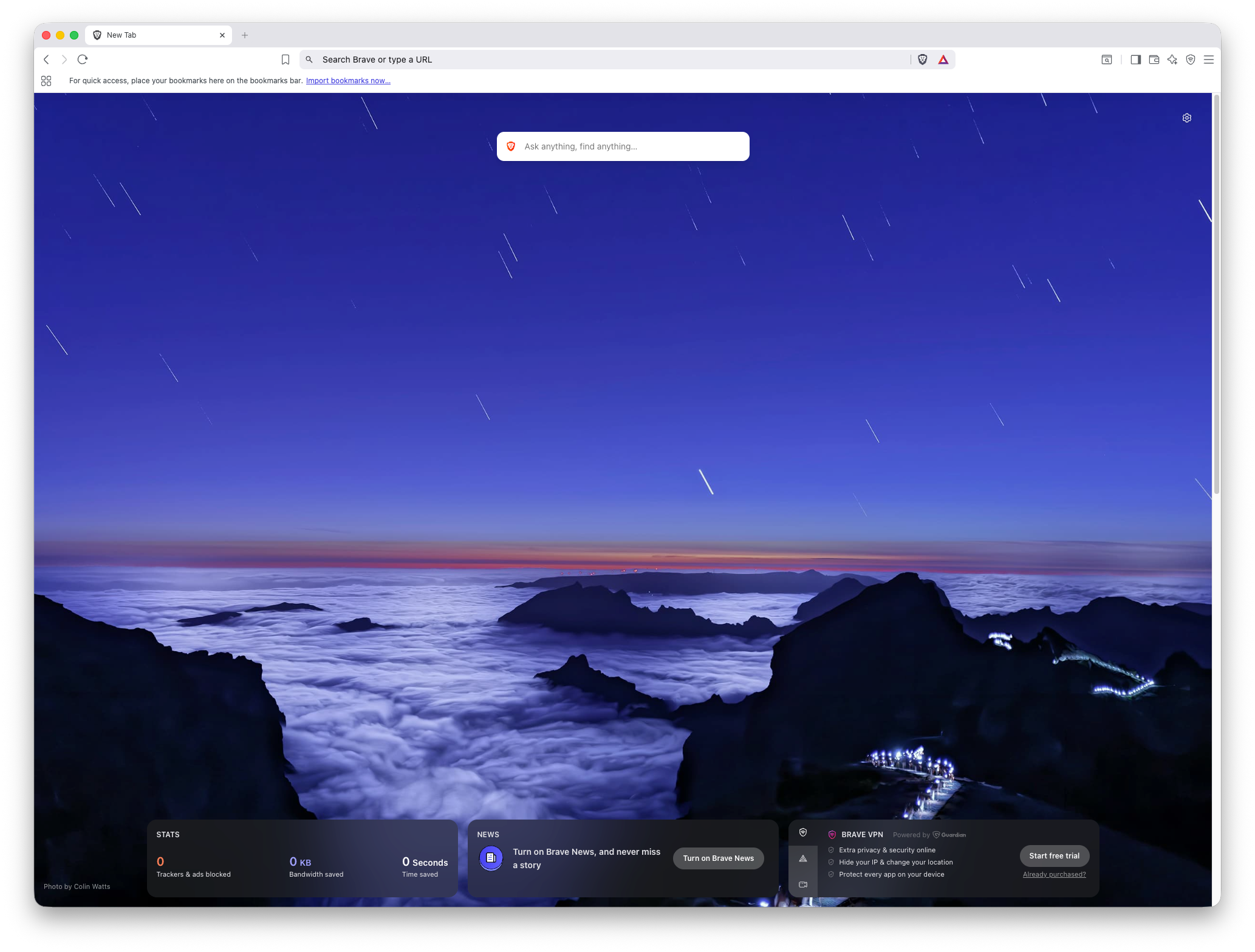Click Turn on Brave News button
Viewport: 1255px width, 952px height.
pyautogui.click(x=718, y=858)
